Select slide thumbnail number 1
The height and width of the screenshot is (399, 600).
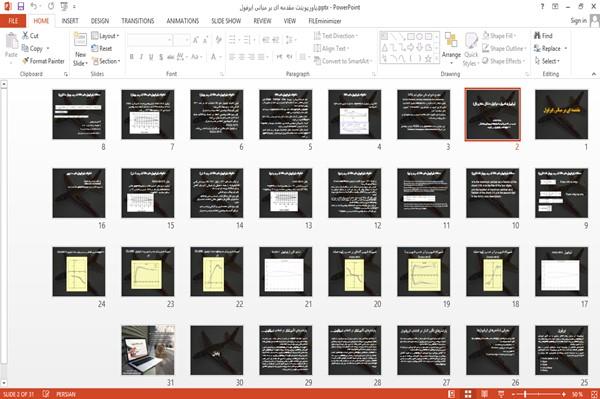coord(561,114)
